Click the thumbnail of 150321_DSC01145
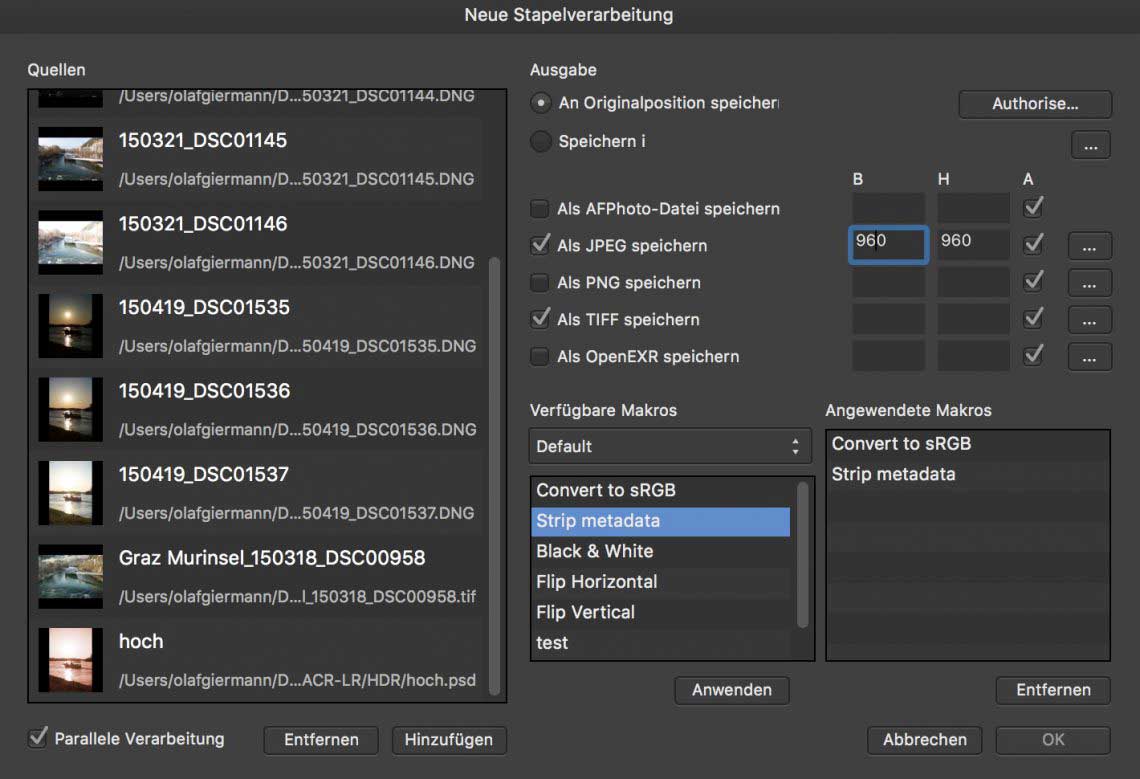Image resolution: width=1140 pixels, height=779 pixels. tap(70, 159)
